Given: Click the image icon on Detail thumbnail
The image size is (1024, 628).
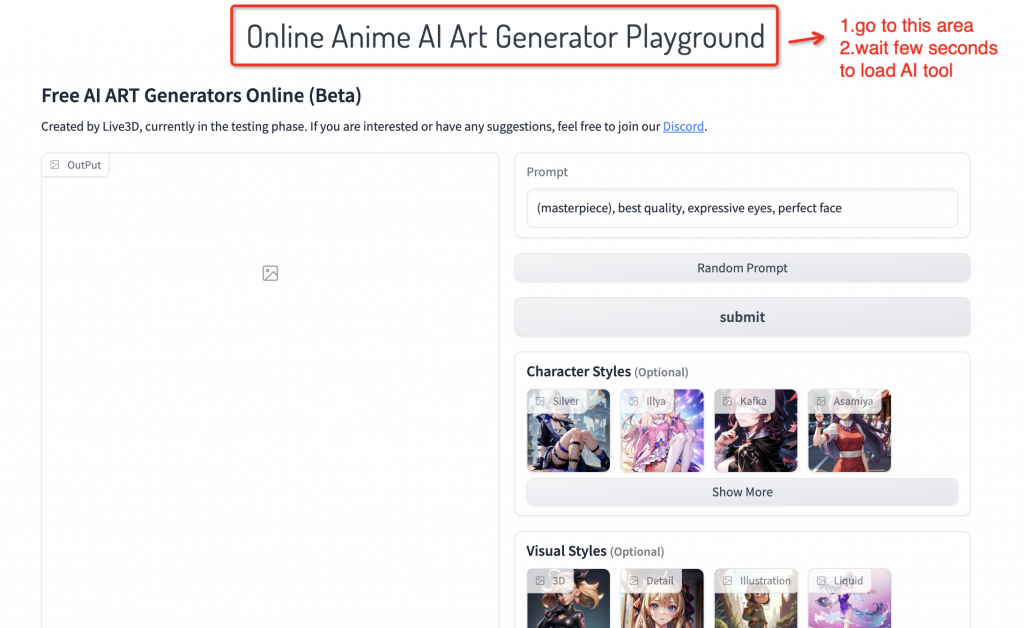Looking at the screenshot, I should click(633, 580).
